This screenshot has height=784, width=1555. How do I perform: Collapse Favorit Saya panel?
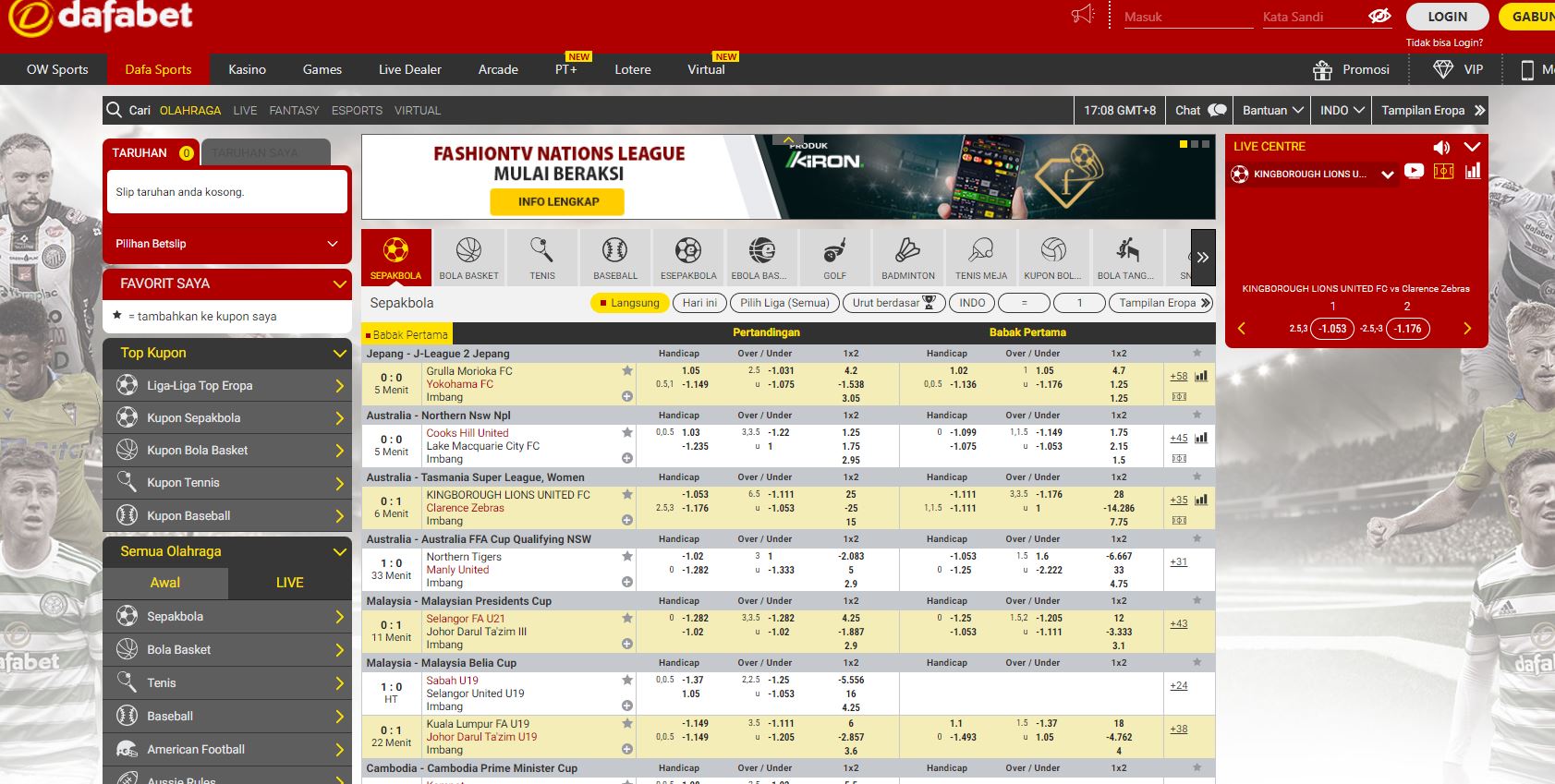[339, 283]
